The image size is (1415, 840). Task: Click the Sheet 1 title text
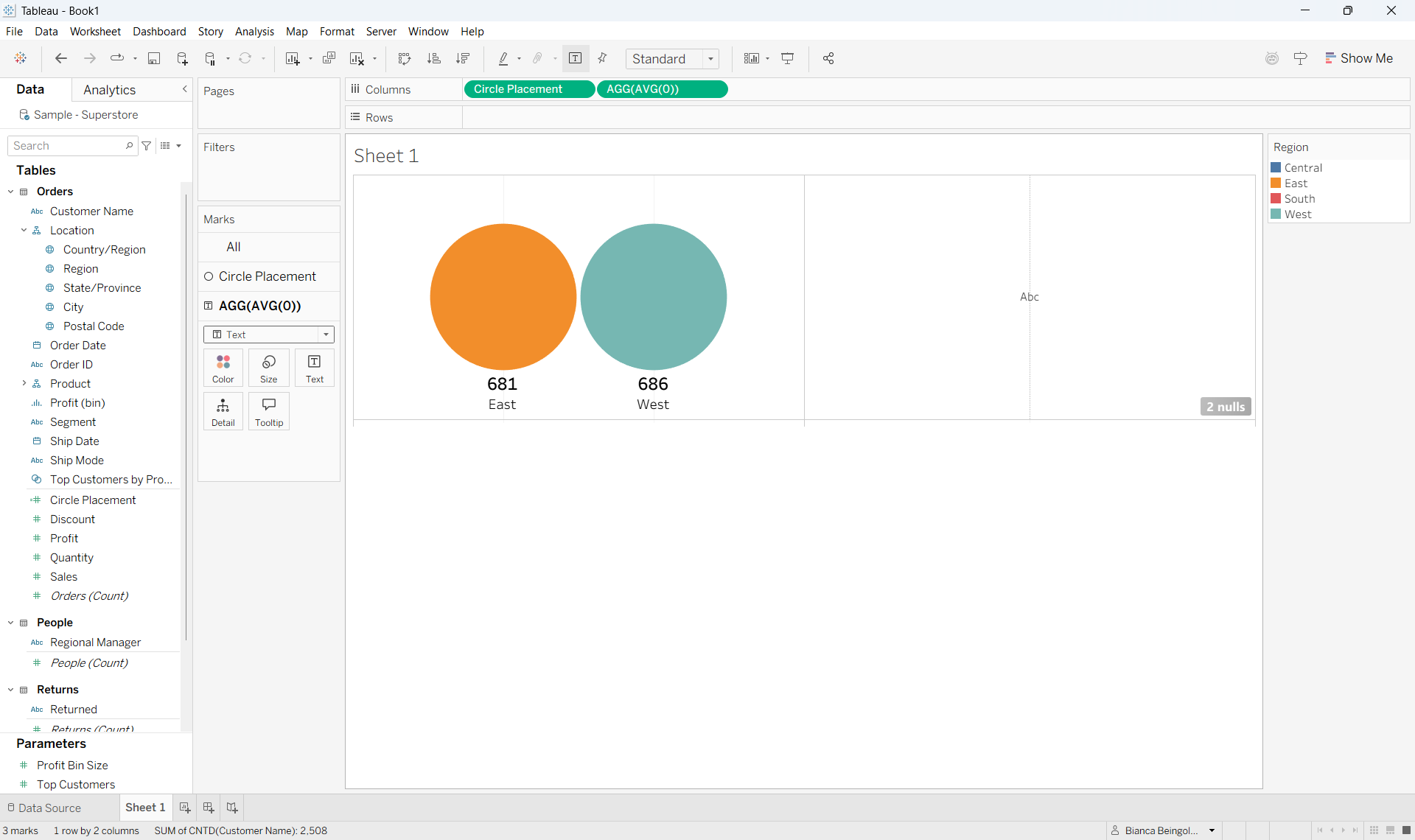tap(386, 155)
